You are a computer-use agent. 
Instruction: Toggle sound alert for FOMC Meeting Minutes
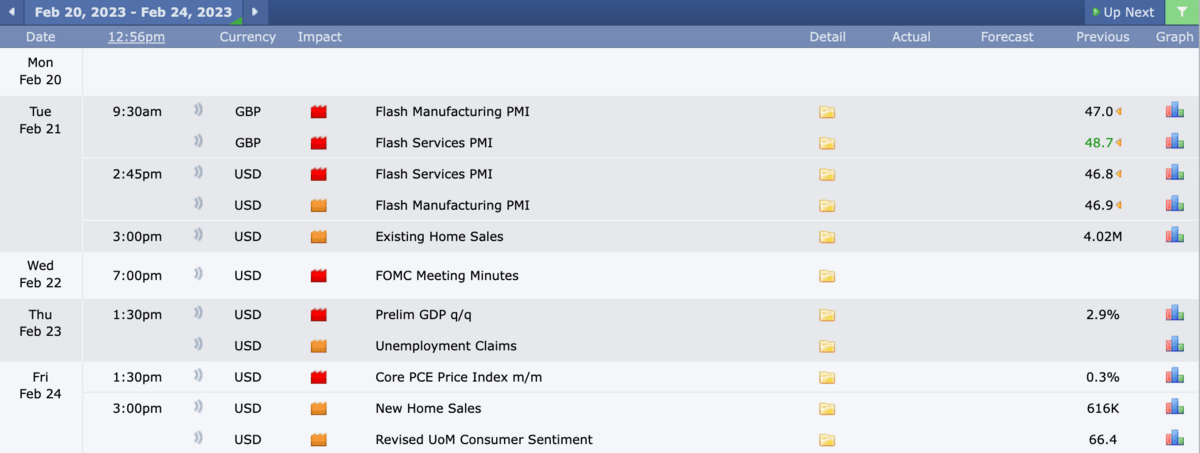198,275
